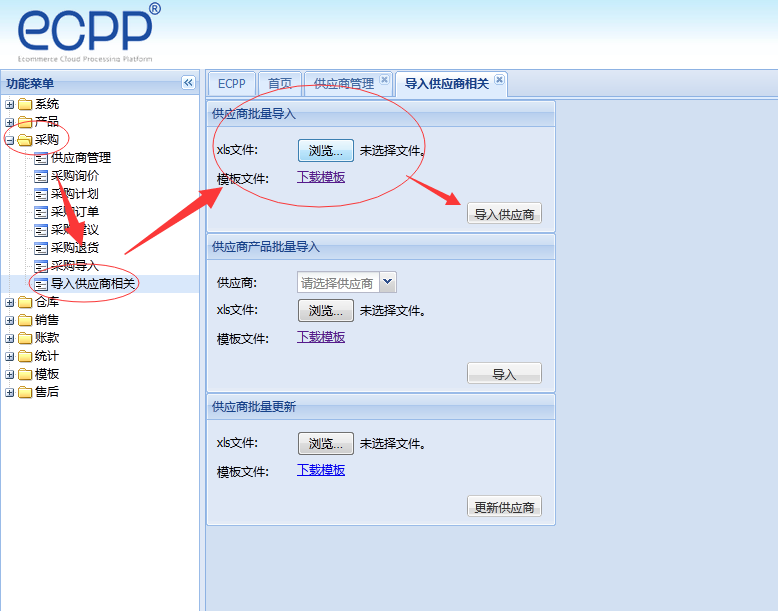Expand the 销售 folder node
778x611 pixels.
point(9,321)
